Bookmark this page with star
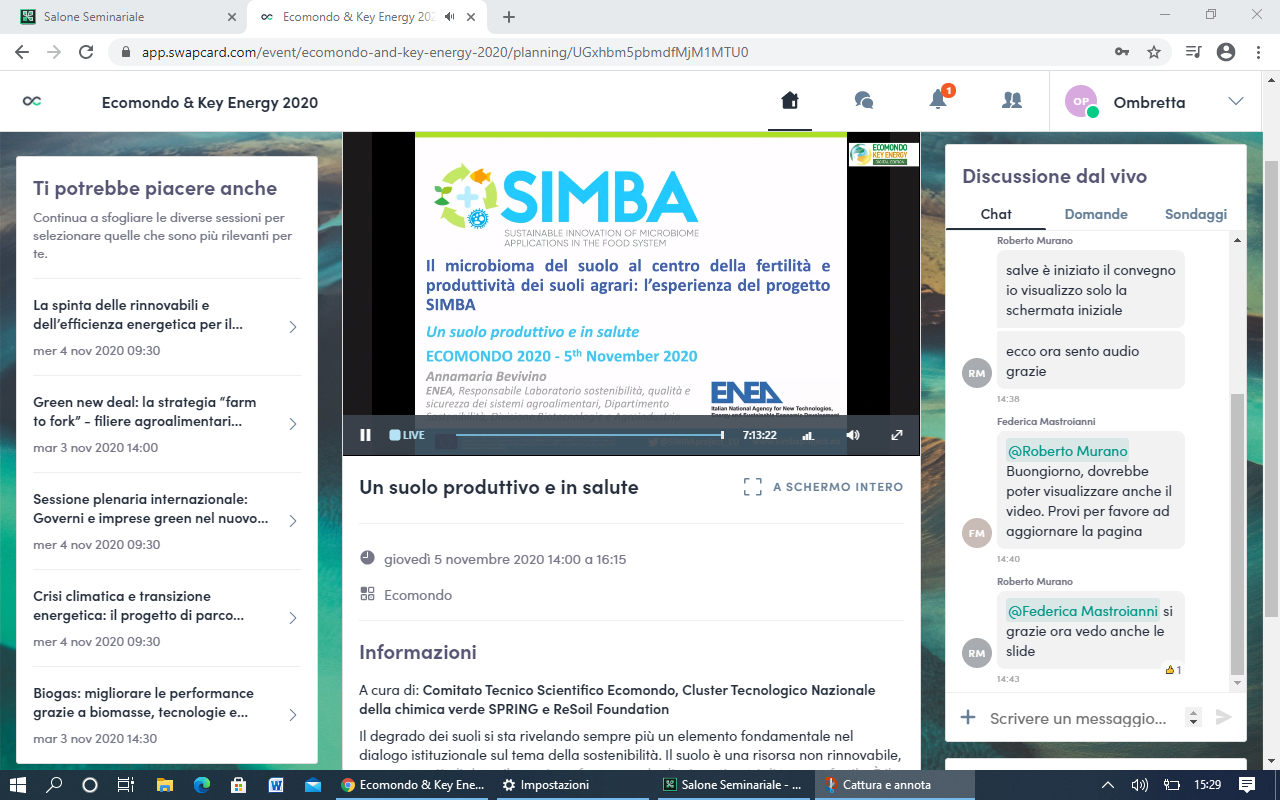Image resolution: width=1280 pixels, height=800 pixels. [1153, 52]
